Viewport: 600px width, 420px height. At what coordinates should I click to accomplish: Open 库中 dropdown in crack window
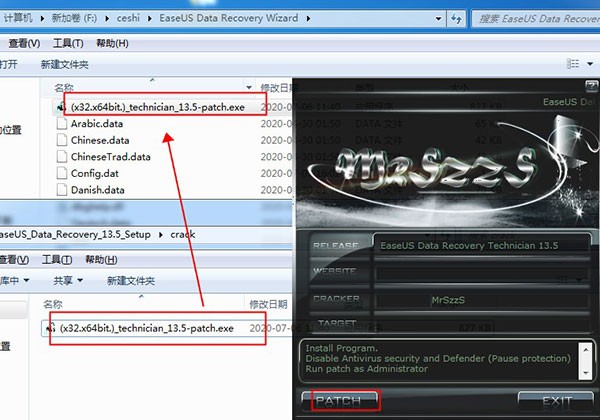tap(15, 281)
